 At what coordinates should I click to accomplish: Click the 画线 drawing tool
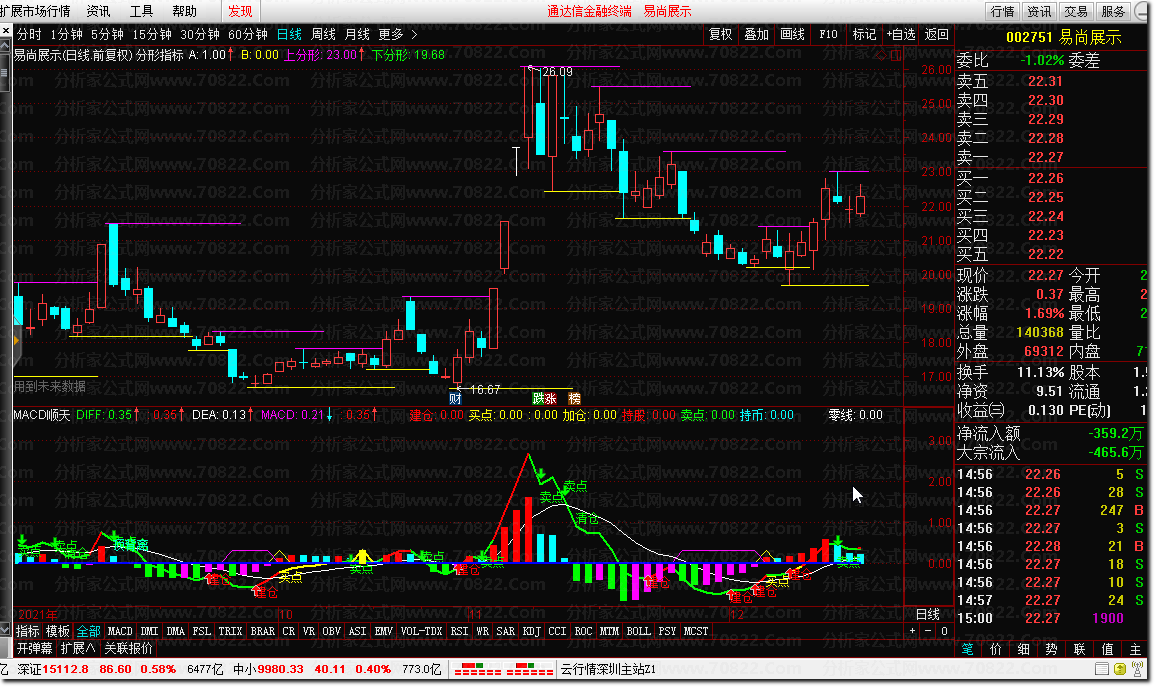(x=793, y=35)
